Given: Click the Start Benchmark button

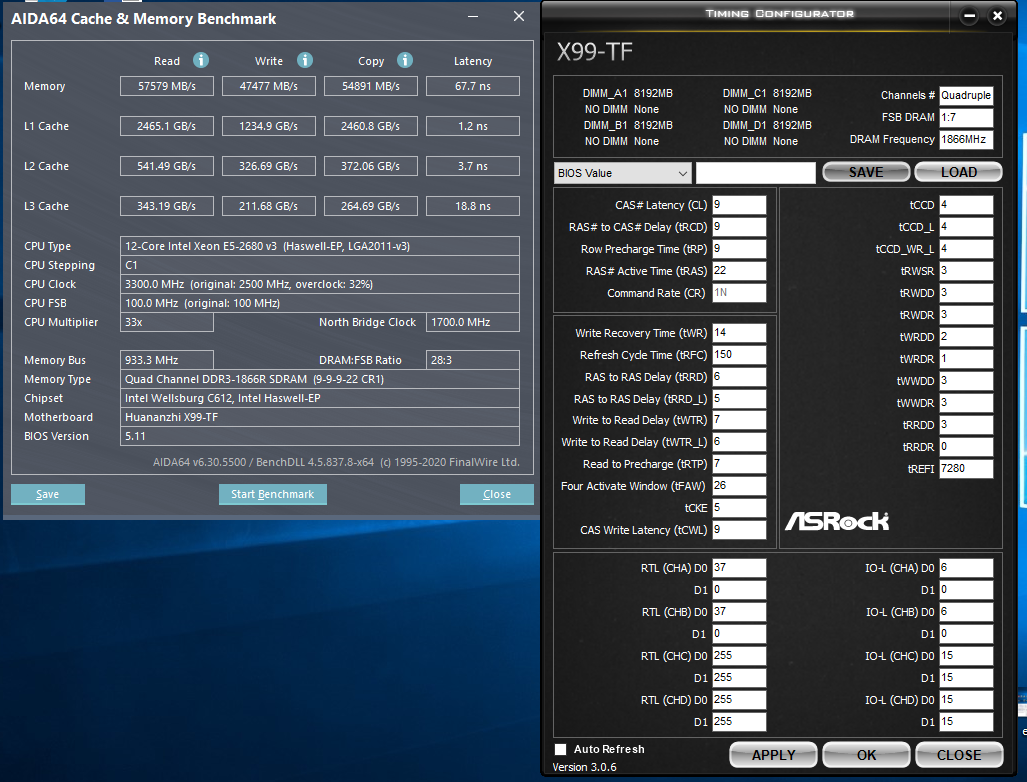Looking at the screenshot, I should [272, 494].
